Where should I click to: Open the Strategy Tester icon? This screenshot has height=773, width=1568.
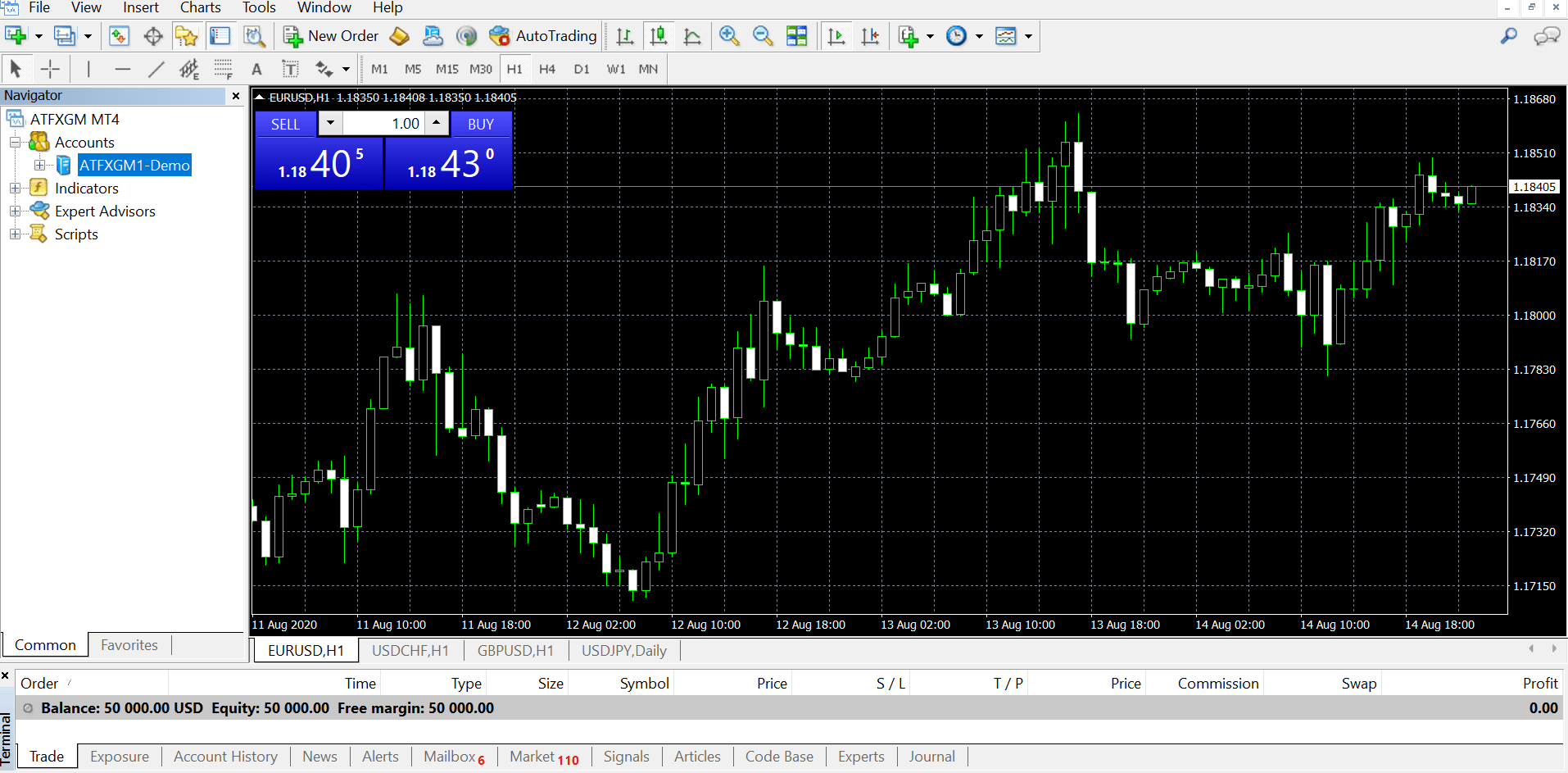tap(254, 36)
